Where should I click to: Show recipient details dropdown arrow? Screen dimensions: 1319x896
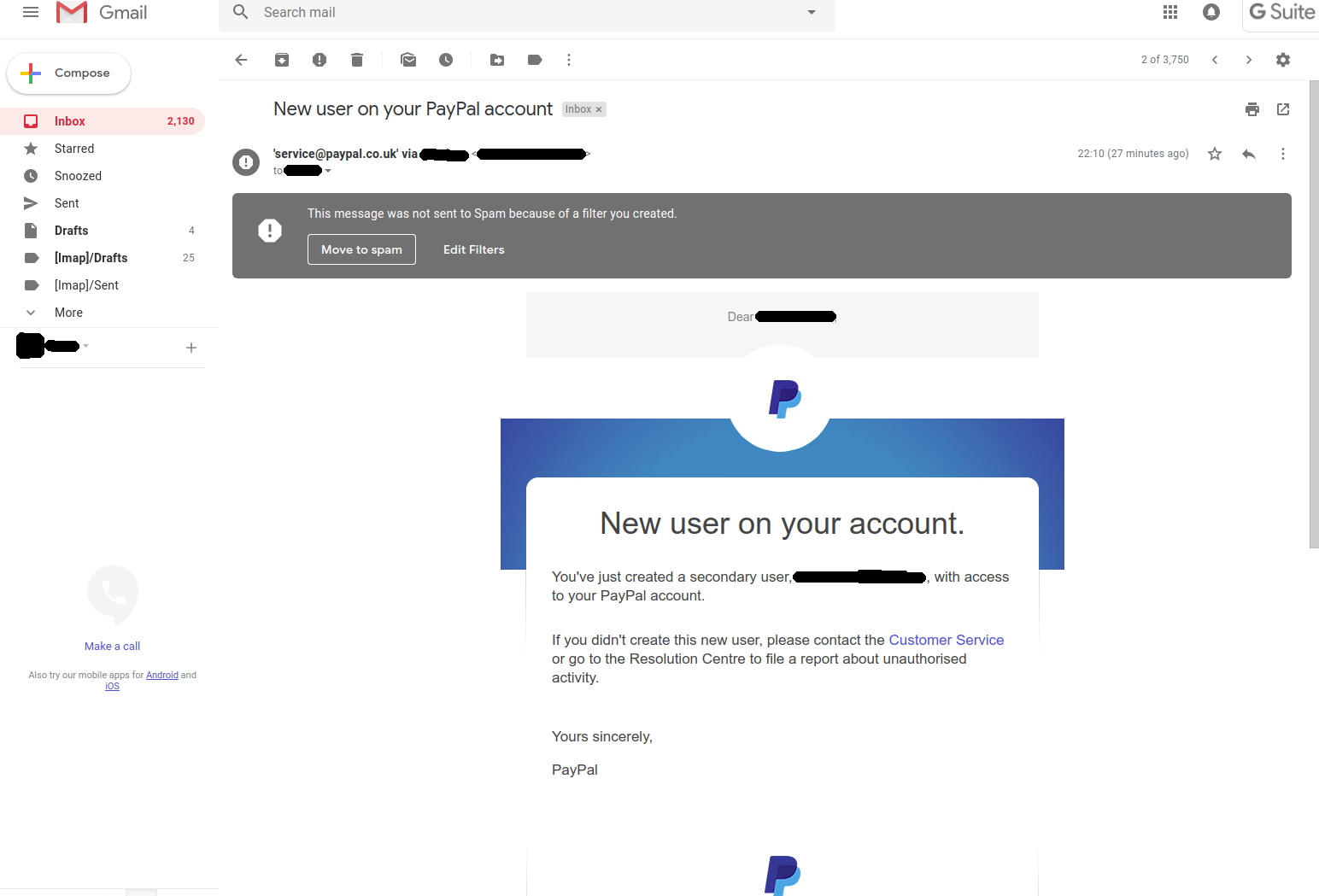328,171
